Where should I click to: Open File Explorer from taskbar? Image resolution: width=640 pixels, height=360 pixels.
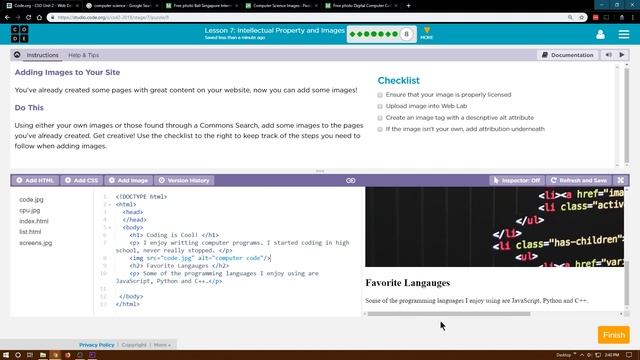(x=42, y=355)
